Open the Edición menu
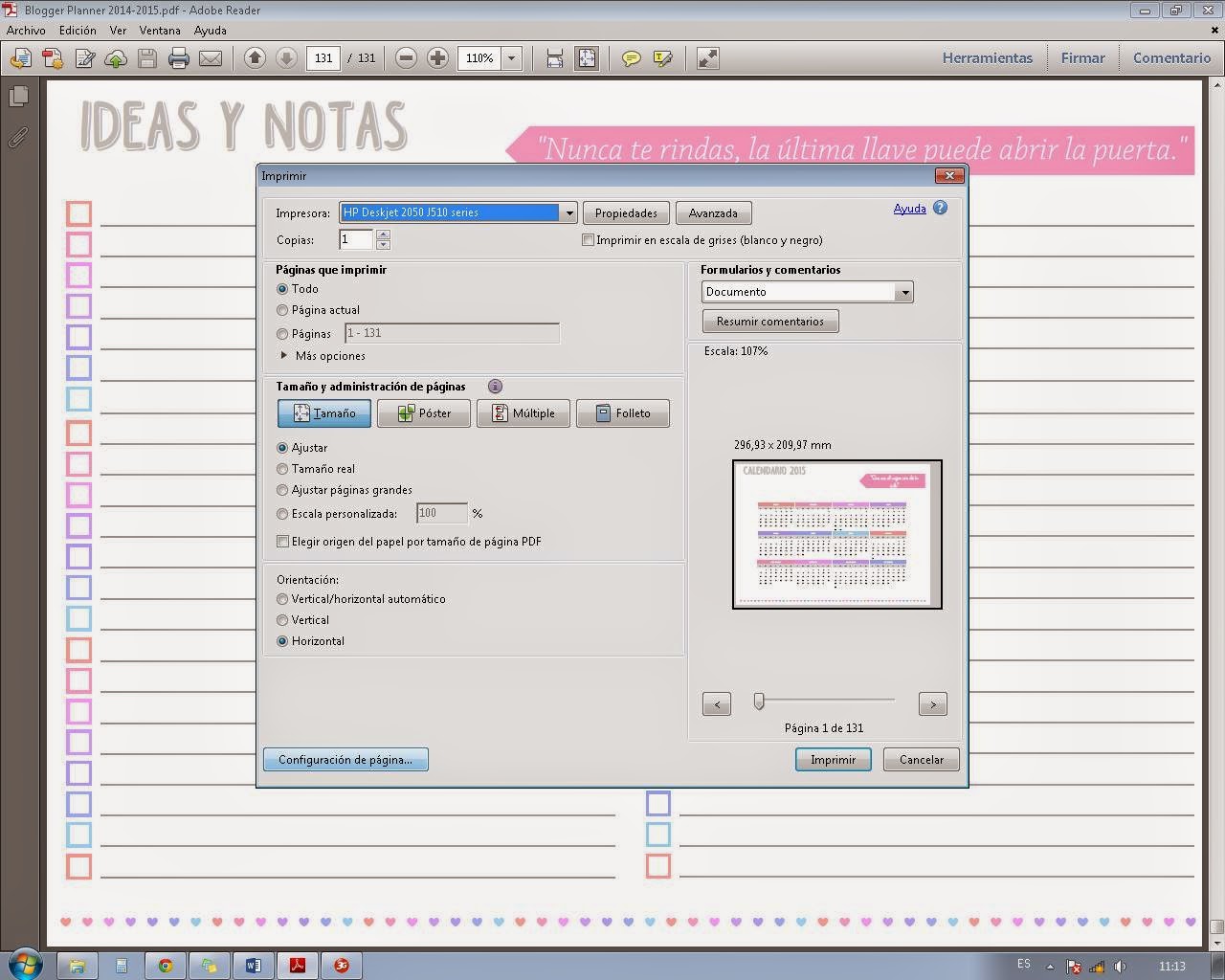Screen dimensions: 1225x980 78,31
